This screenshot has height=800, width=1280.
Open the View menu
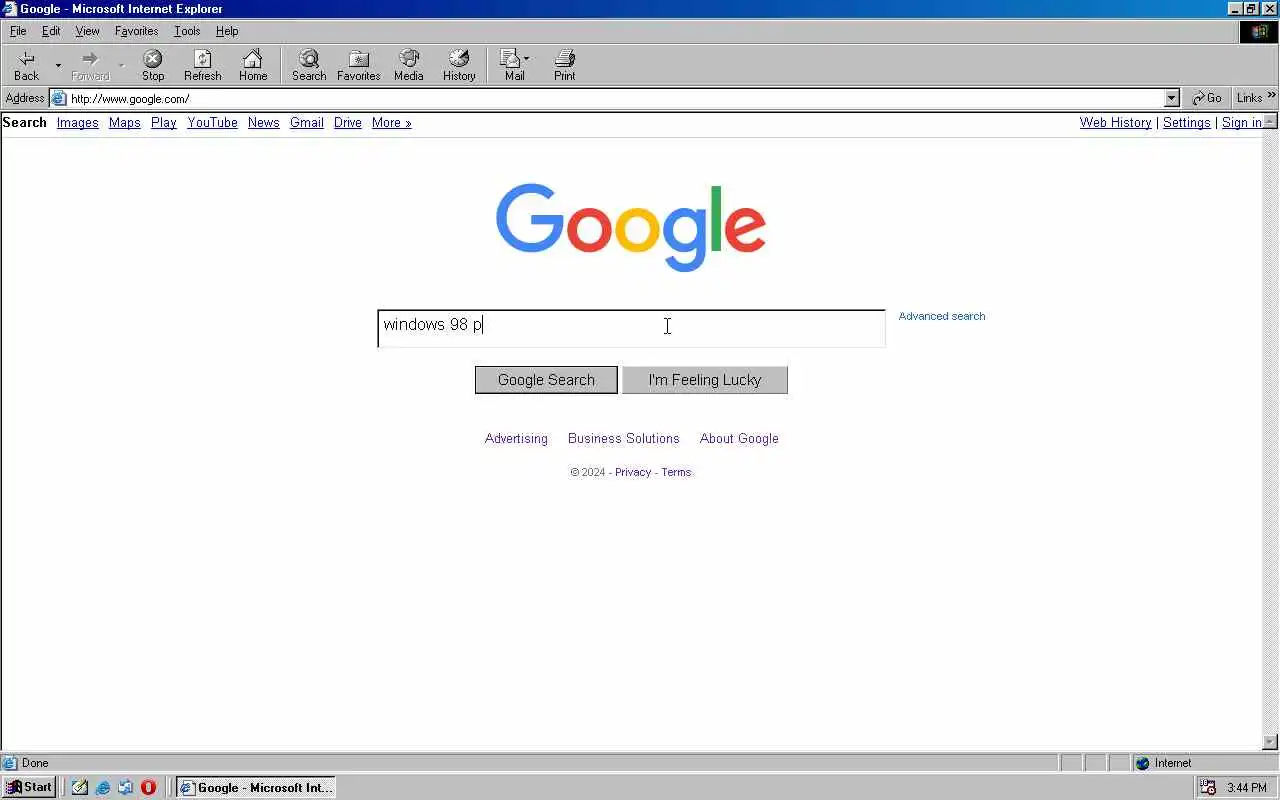(x=87, y=31)
